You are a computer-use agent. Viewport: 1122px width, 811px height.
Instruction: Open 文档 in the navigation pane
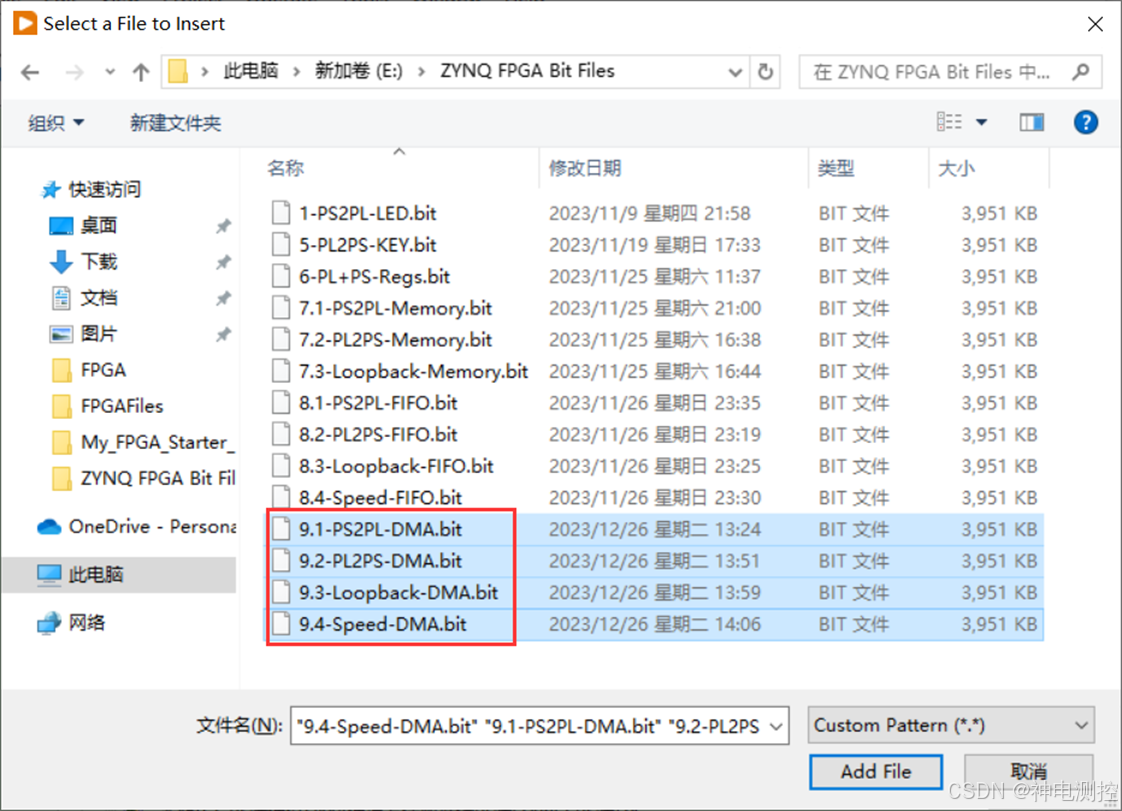click(x=83, y=298)
